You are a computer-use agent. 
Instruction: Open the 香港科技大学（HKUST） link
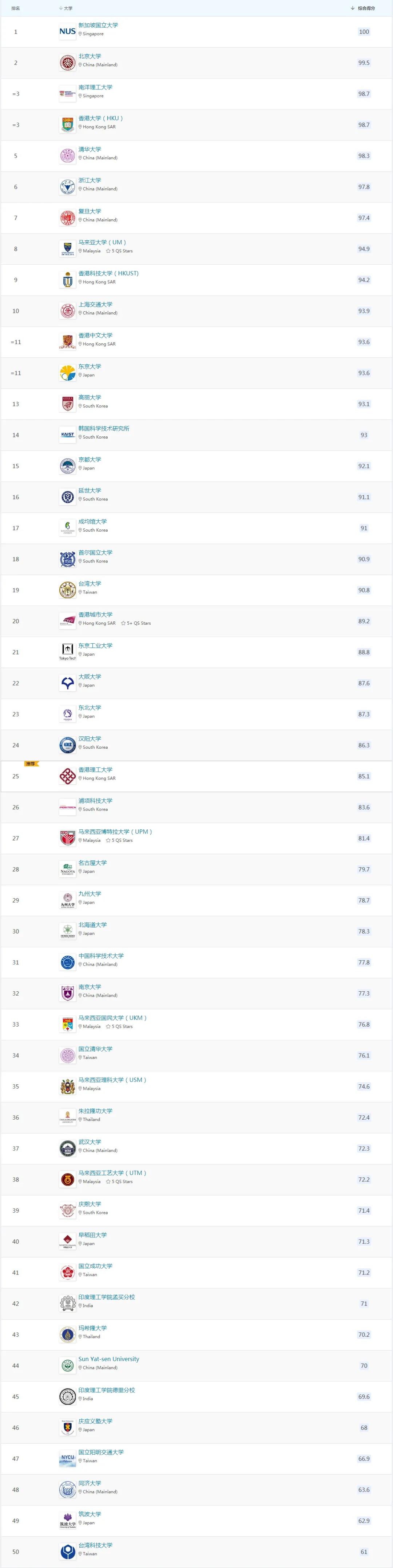(108, 273)
